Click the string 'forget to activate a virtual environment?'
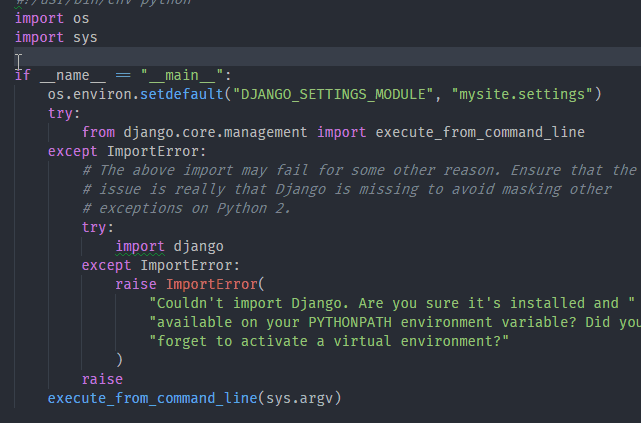Viewport: 641px width, 423px height. point(329,341)
